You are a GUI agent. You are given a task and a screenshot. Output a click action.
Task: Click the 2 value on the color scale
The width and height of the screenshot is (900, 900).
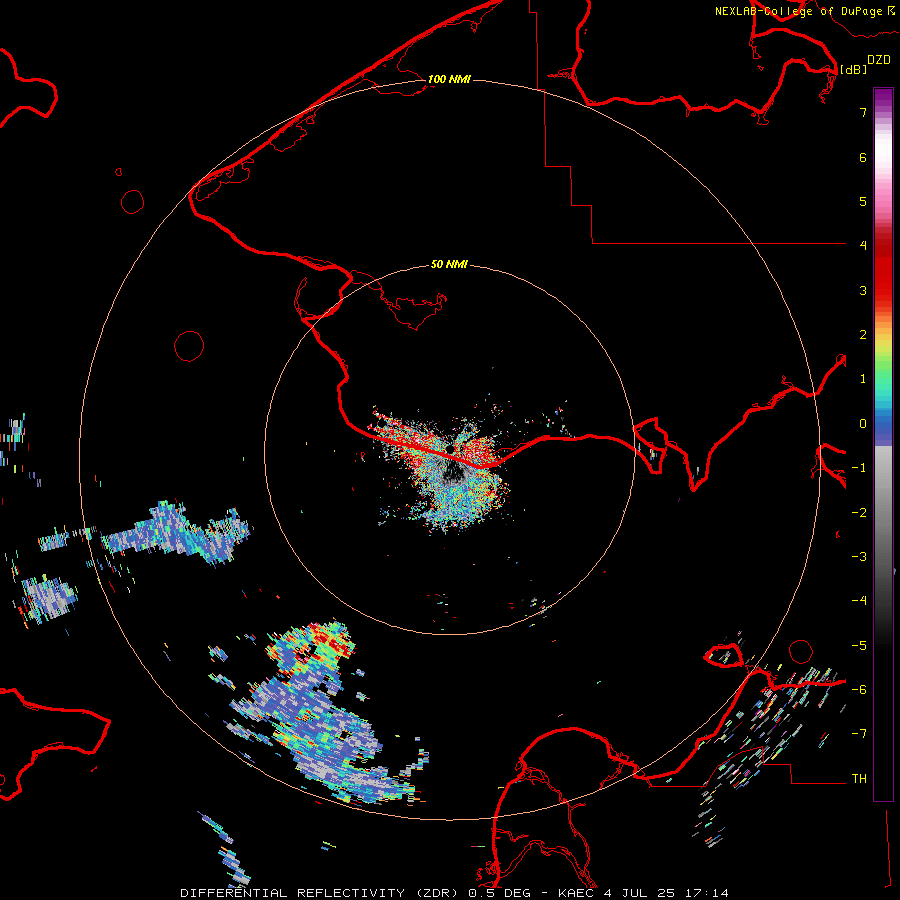point(863,335)
